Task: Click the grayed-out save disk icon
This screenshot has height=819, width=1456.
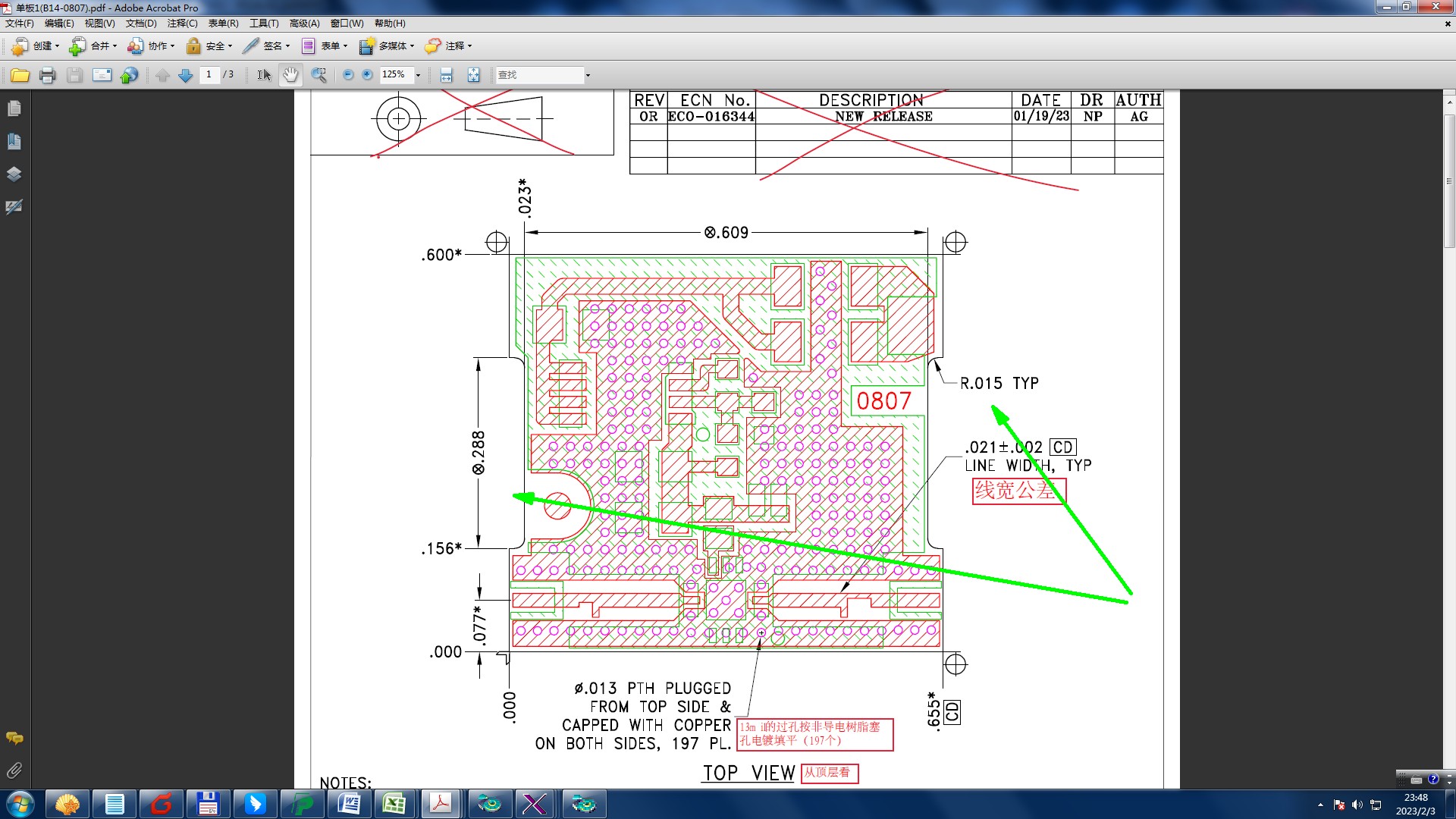Action: pos(74,75)
